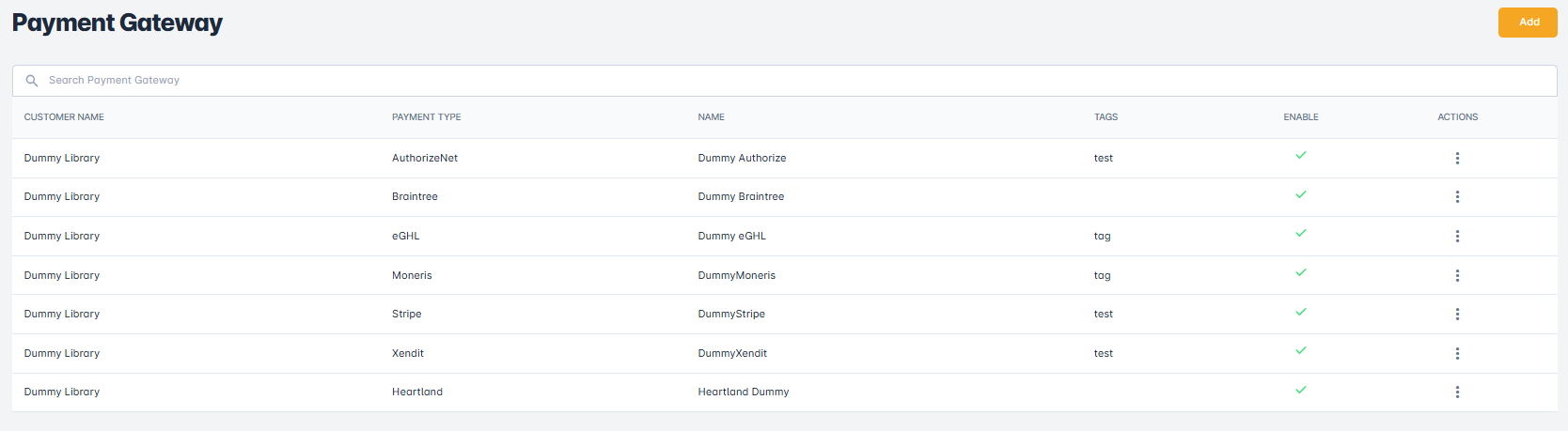Click the Dummy eGHL gateway name
The width and height of the screenshot is (1568, 431).
click(x=731, y=237)
